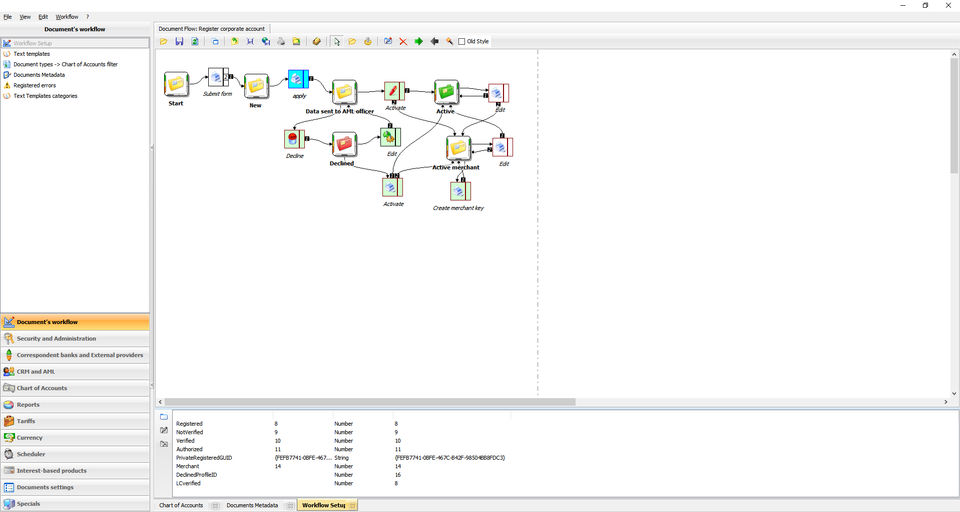Click the blue save disk toolbar icon

pyautogui.click(x=179, y=41)
